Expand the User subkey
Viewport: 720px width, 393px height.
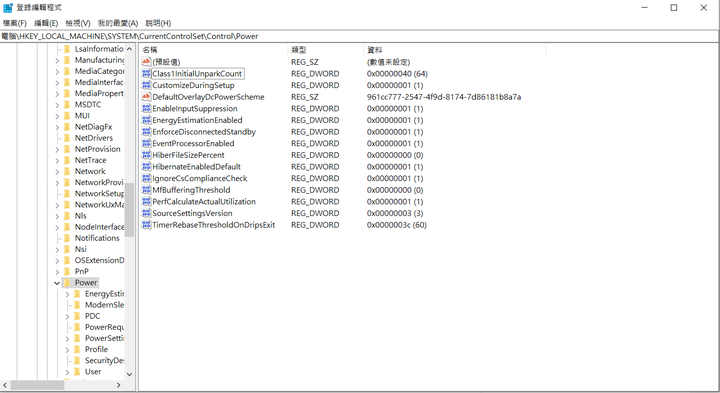pyautogui.click(x=67, y=372)
